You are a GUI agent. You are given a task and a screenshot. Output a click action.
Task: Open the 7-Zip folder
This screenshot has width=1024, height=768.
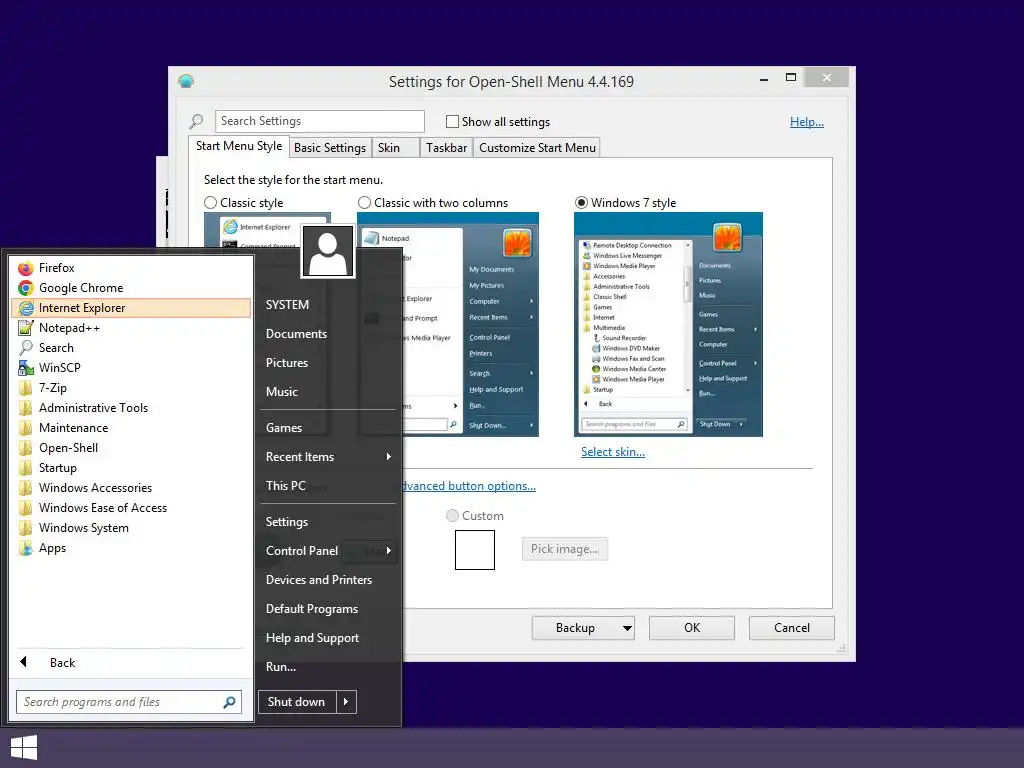coord(131,388)
